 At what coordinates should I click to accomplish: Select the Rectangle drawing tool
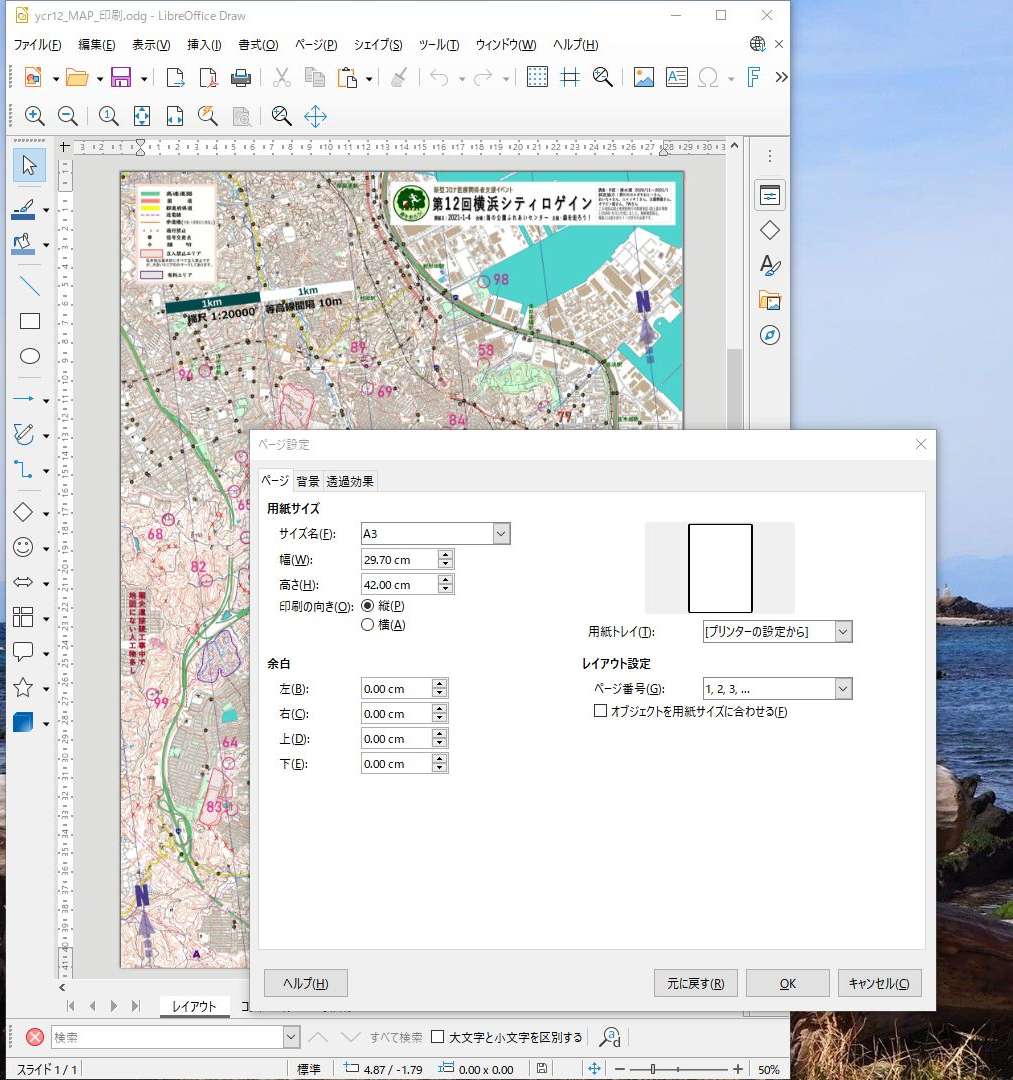coord(30,321)
